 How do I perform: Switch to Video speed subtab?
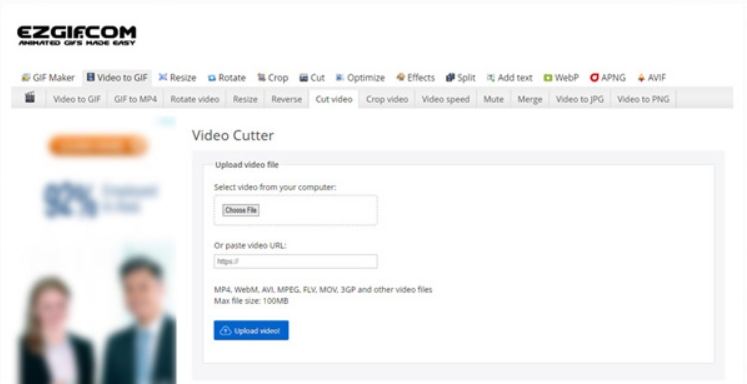point(445,99)
